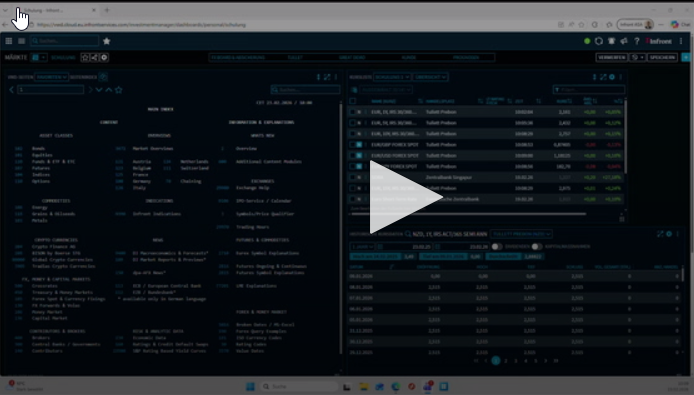Focus the Filtern field in Kursliste

point(589,89)
